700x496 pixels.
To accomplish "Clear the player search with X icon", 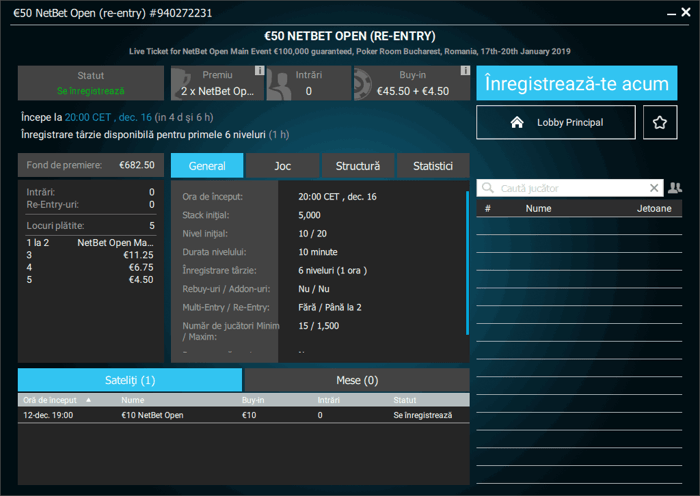I will point(654,188).
